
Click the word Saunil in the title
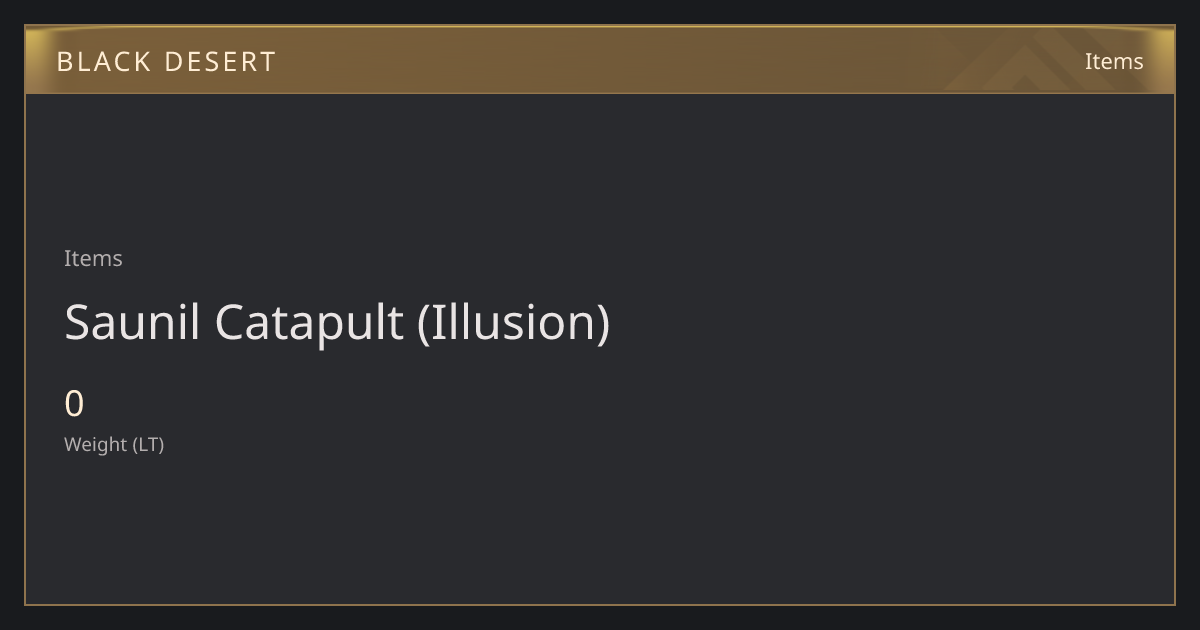tap(132, 322)
